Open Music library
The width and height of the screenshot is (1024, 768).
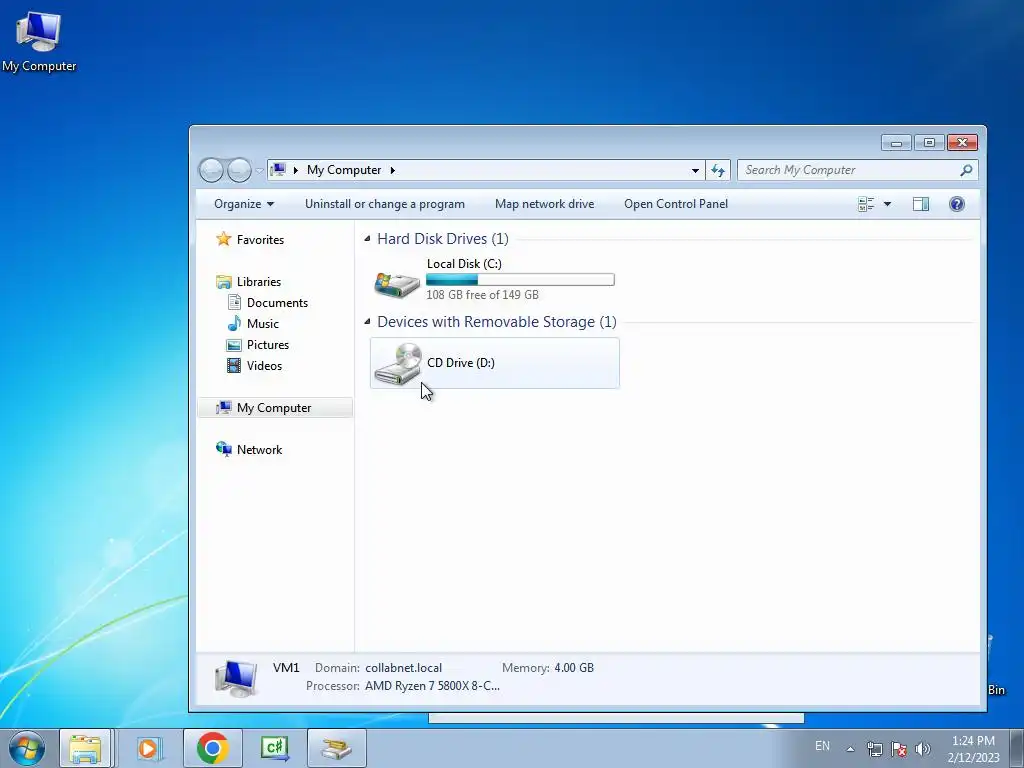point(263,323)
